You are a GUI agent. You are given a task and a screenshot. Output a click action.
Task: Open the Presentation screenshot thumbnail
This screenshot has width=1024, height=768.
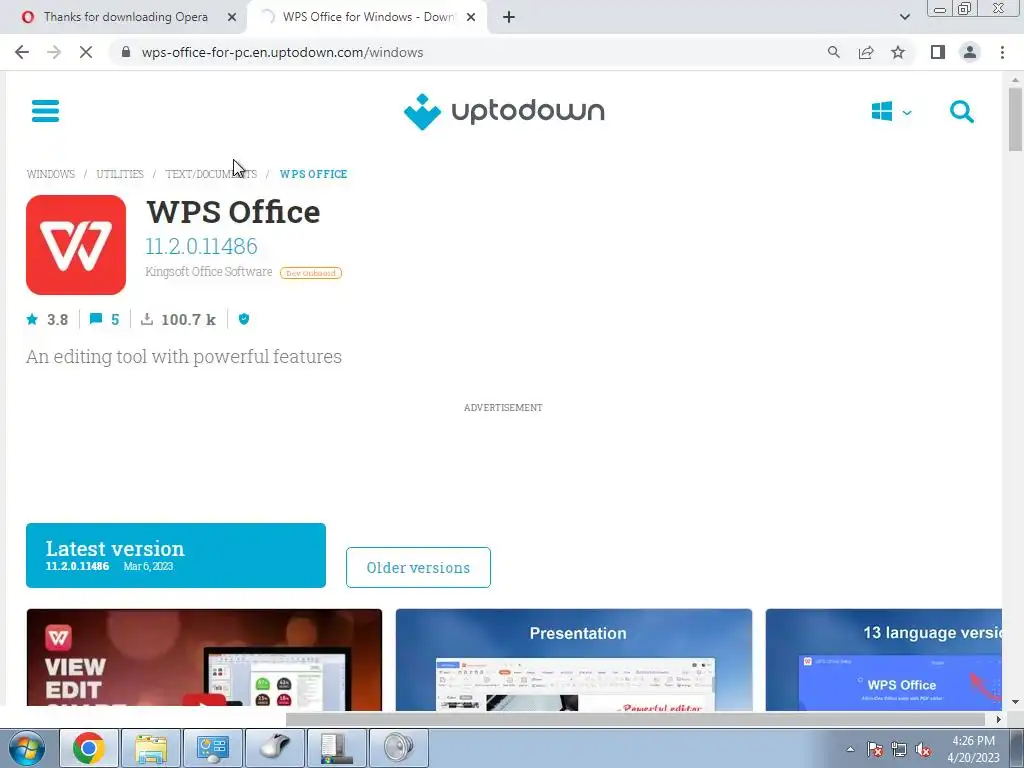573,660
